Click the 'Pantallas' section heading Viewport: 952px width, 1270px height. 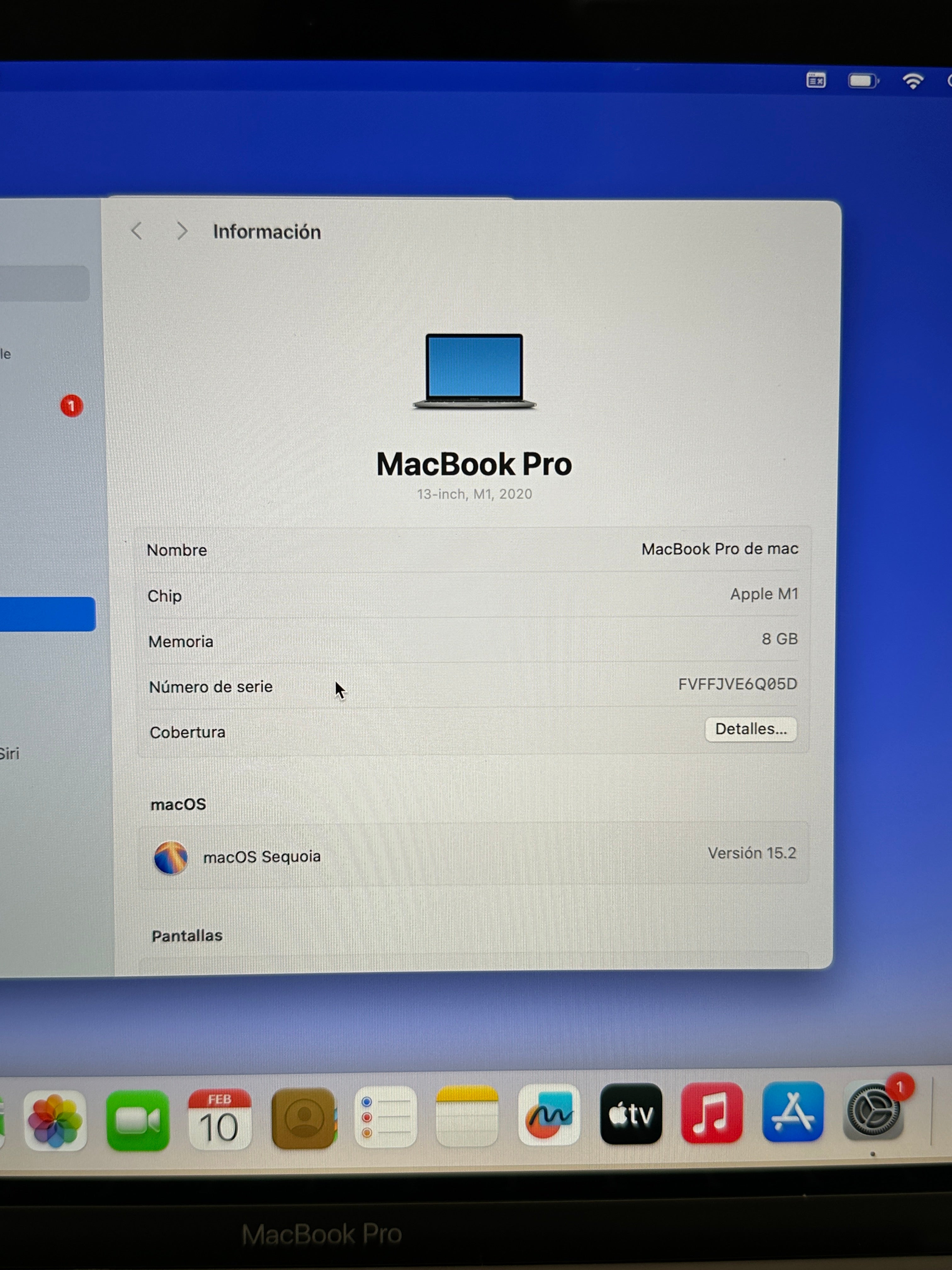point(187,936)
